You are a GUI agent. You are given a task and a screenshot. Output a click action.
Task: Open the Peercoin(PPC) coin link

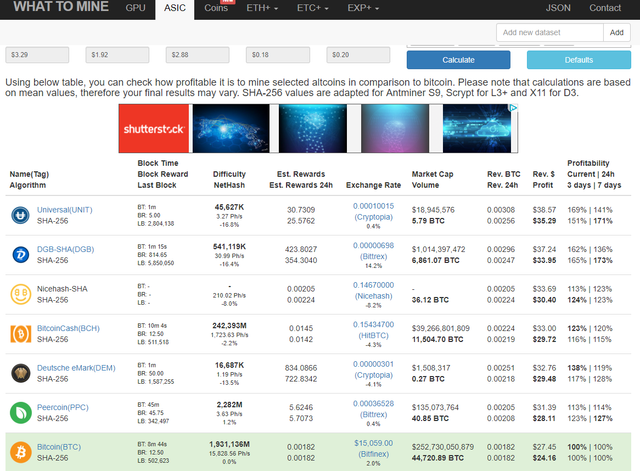[62, 407]
